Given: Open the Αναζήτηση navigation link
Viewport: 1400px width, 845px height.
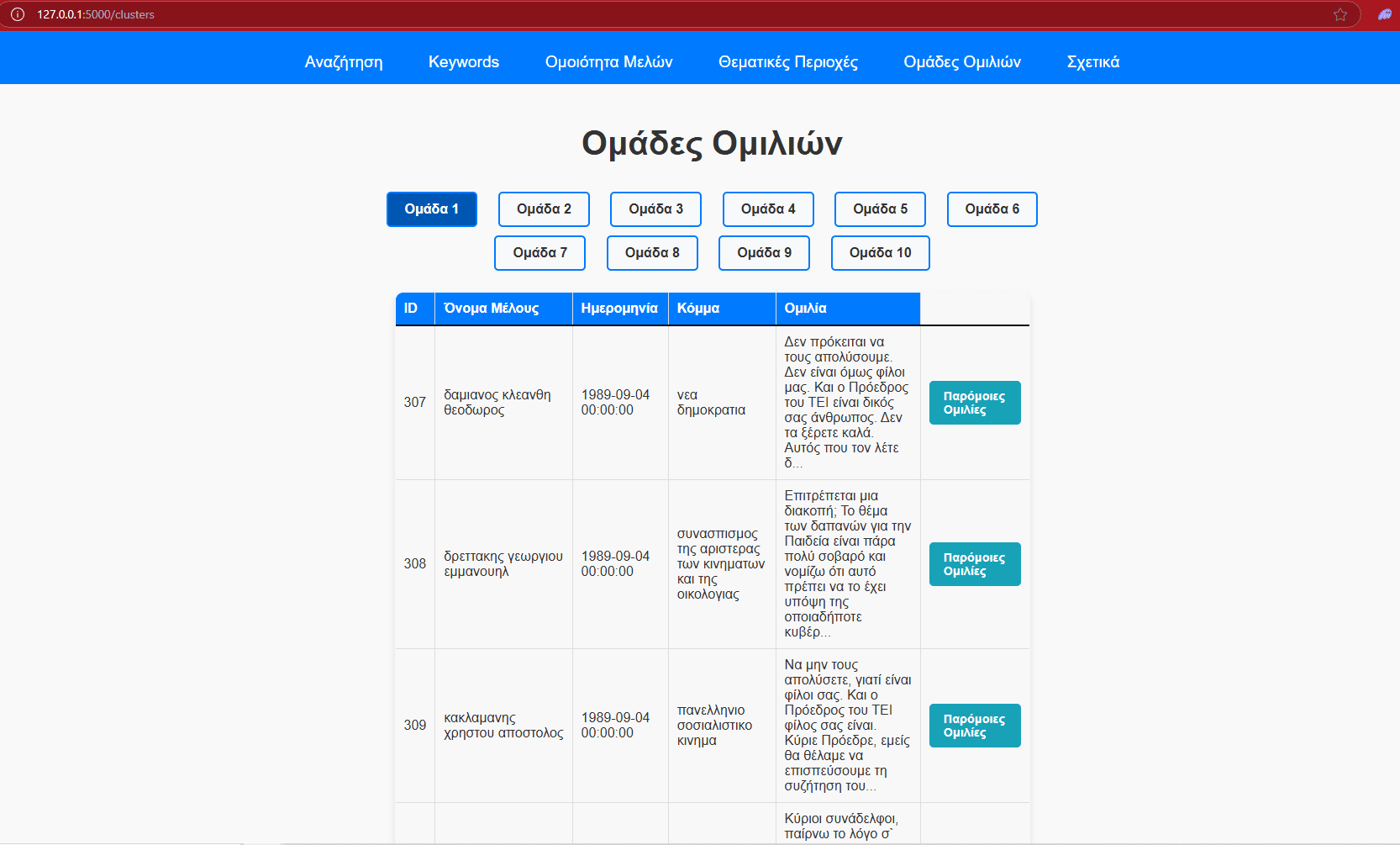Looking at the screenshot, I should coord(344,62).
